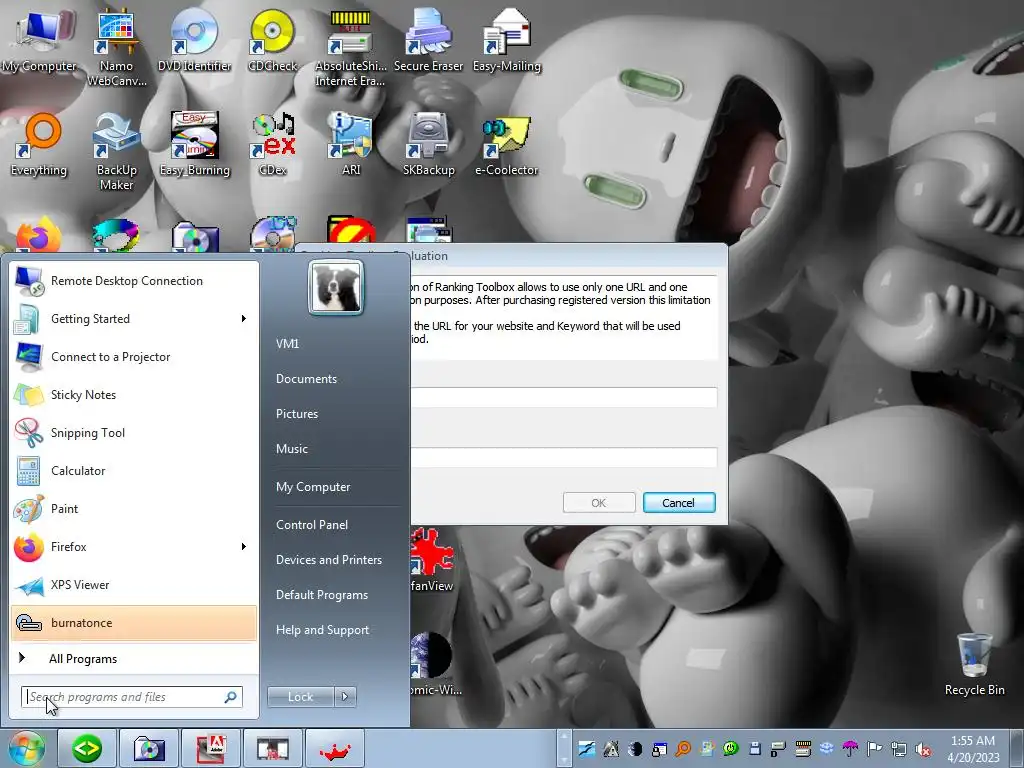Open My Computer from the Start menu right pane

(x=313, y=487)
